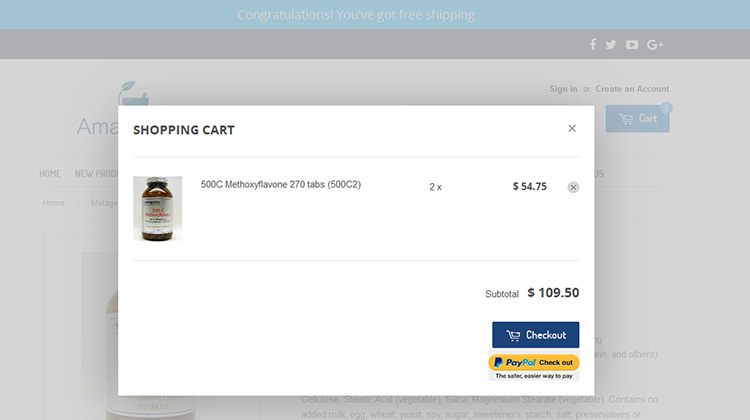Close the Shopping Cart dialog
The height and width of the screenshot is (420, 750).
(572, 128)
